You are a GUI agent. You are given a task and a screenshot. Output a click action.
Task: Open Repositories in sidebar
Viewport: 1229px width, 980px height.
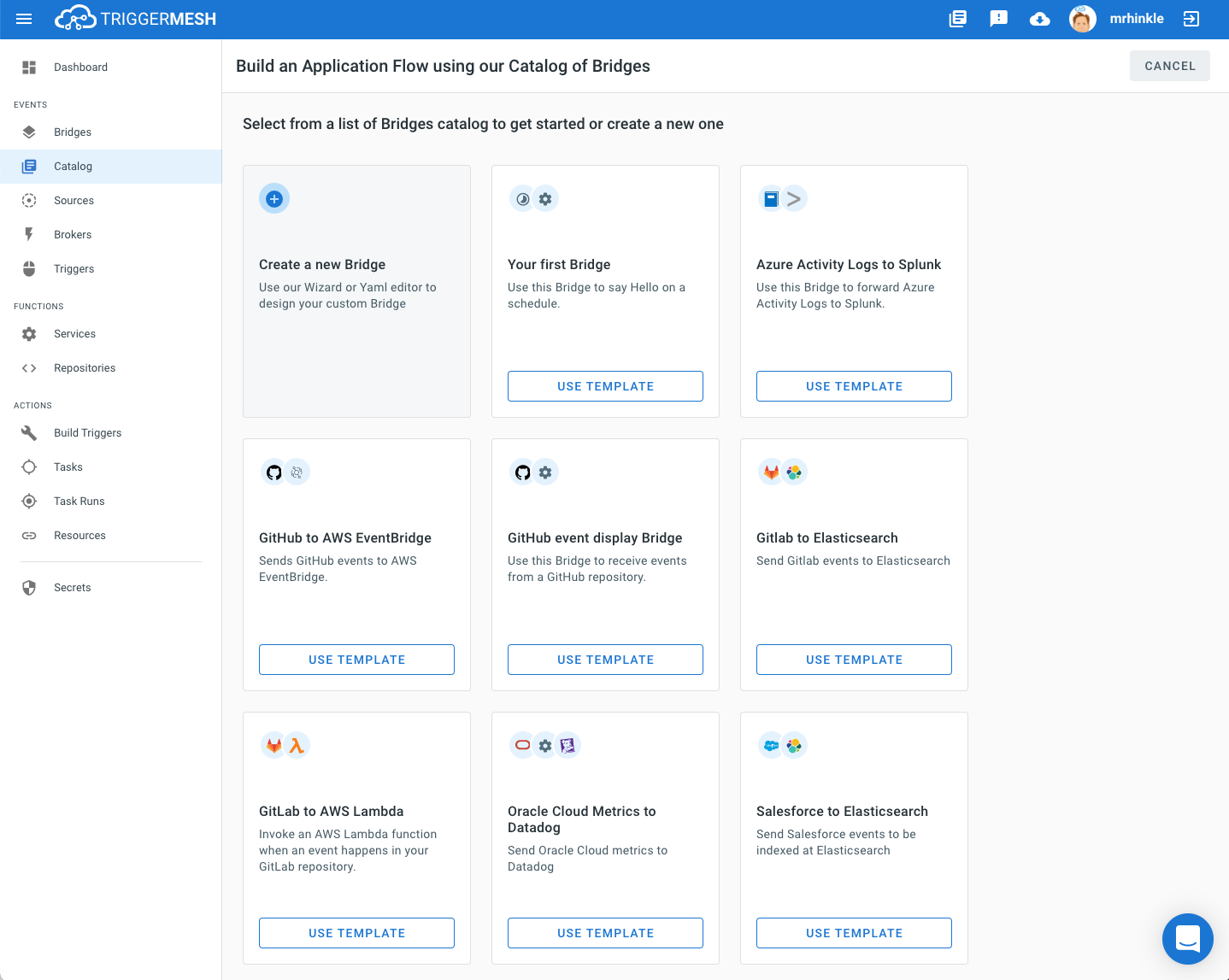(111, 368)
